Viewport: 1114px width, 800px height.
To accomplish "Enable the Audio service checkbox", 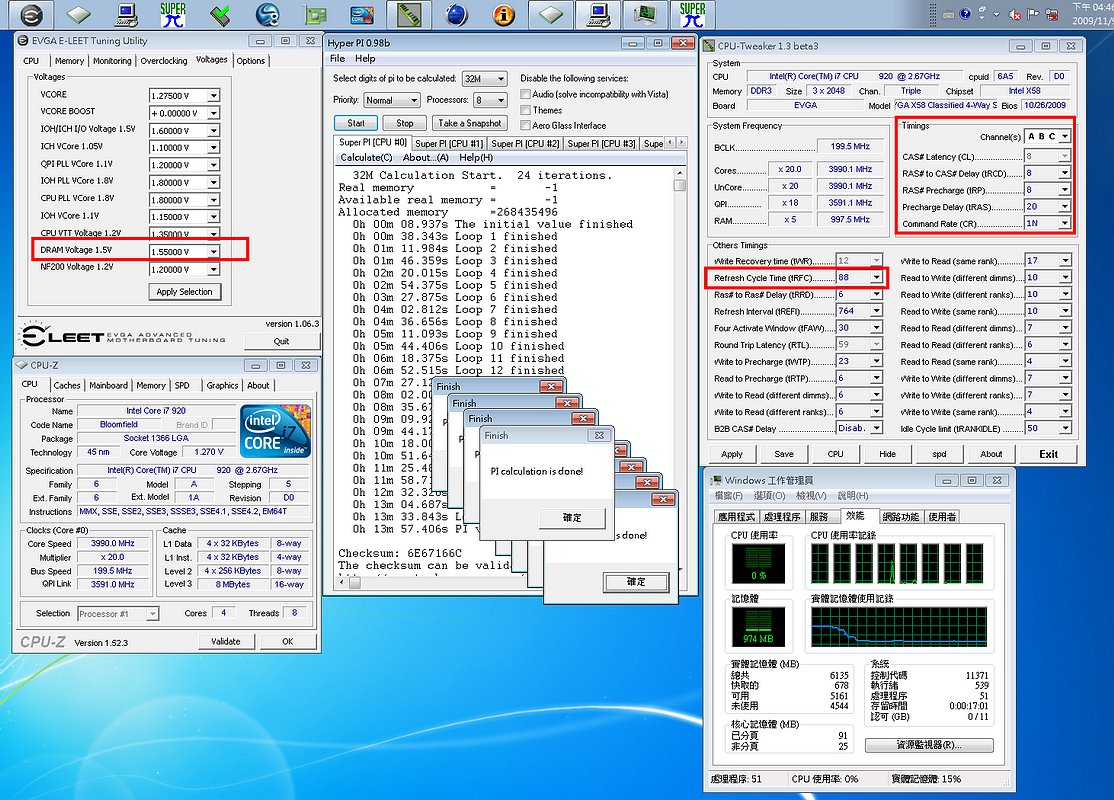I will [526, 94].
